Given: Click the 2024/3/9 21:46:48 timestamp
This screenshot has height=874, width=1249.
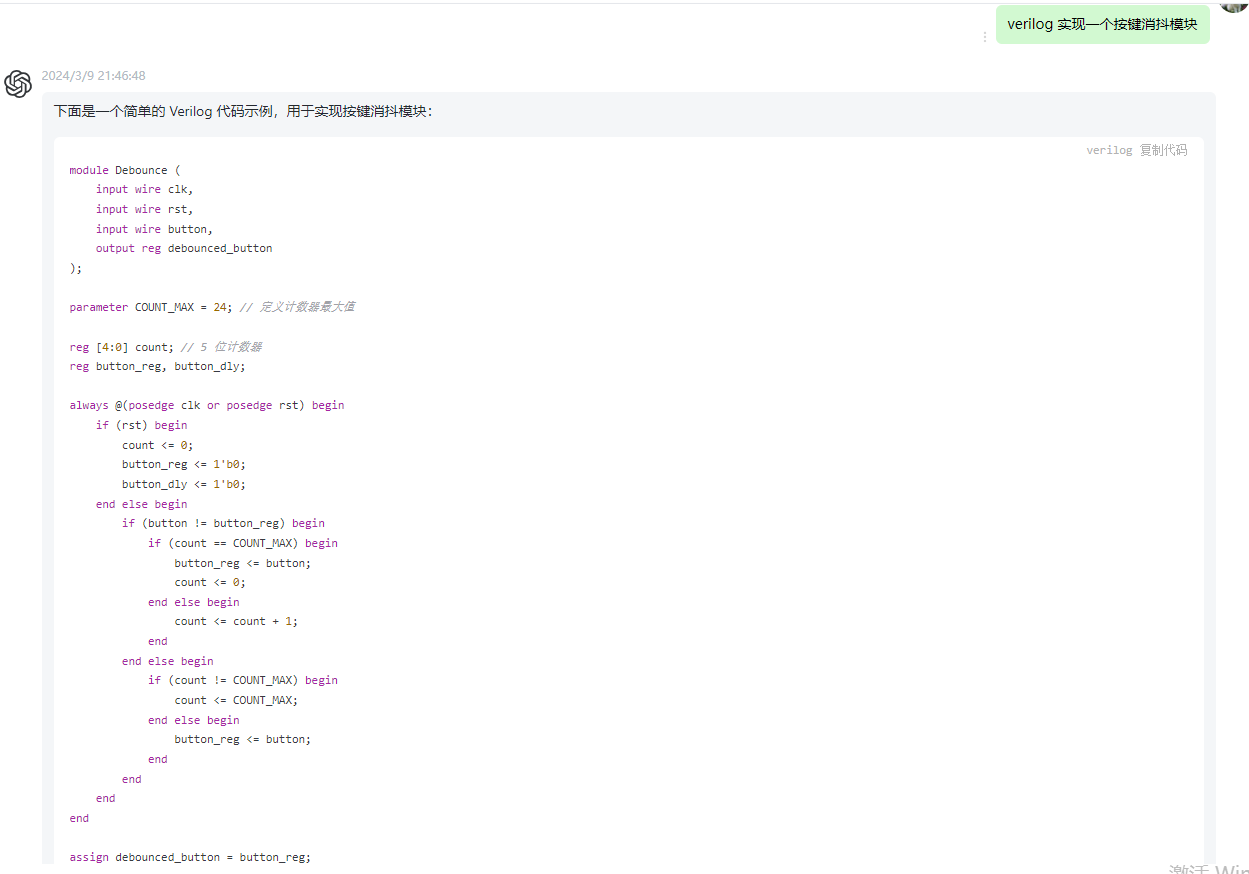Looking at the screenshot, I should point(93,76).
